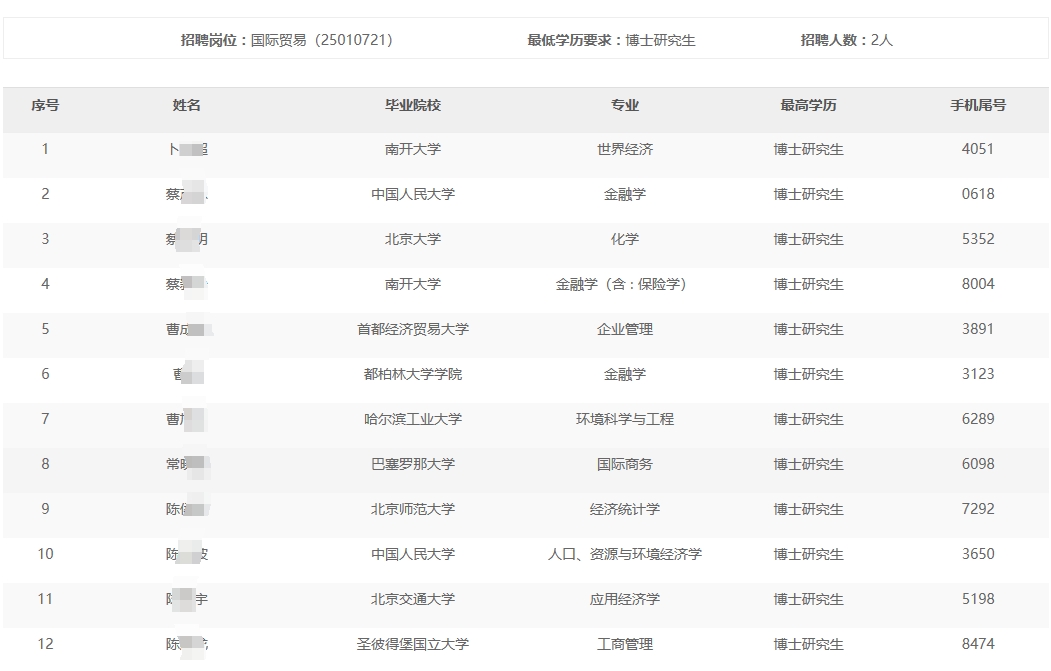
Task: Select the 招聘岗位 国际贸易 (25010721) text
Action: (x=287, y=40)
